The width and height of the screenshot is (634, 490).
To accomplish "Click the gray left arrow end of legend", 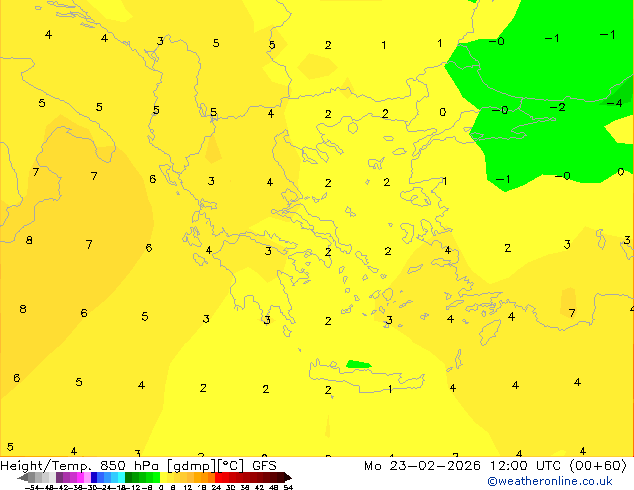I will 23,477.
